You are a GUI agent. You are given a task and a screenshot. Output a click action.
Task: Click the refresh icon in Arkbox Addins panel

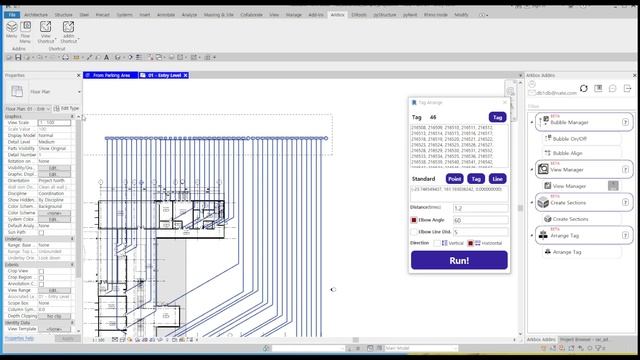pyautogui.click(x=584, y=89)
